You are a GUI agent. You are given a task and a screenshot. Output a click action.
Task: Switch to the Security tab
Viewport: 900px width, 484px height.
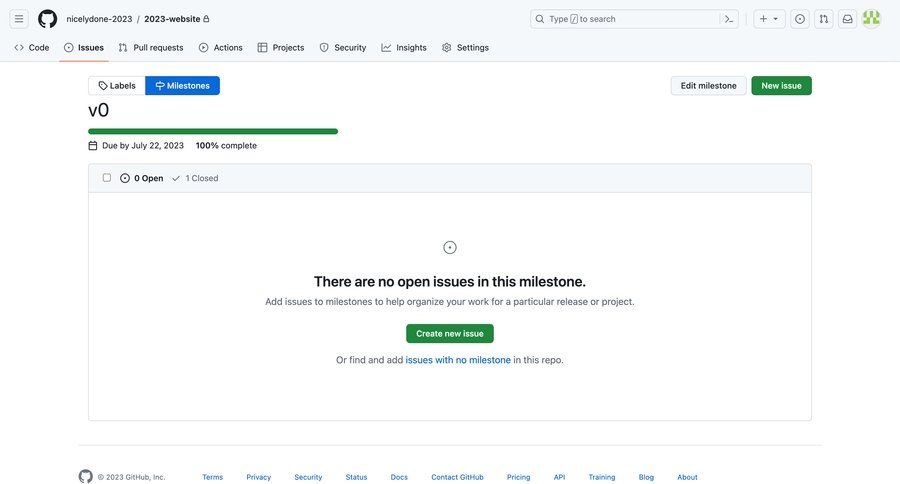(x=343, y=48)
